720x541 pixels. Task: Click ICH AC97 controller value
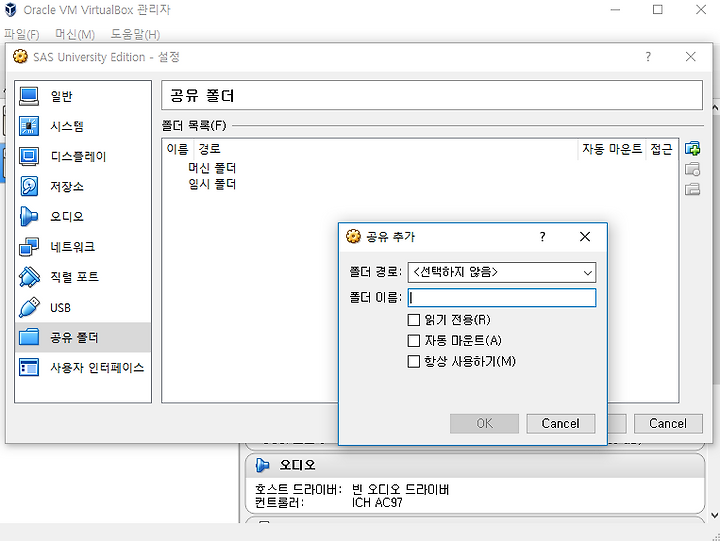[377, 503]
